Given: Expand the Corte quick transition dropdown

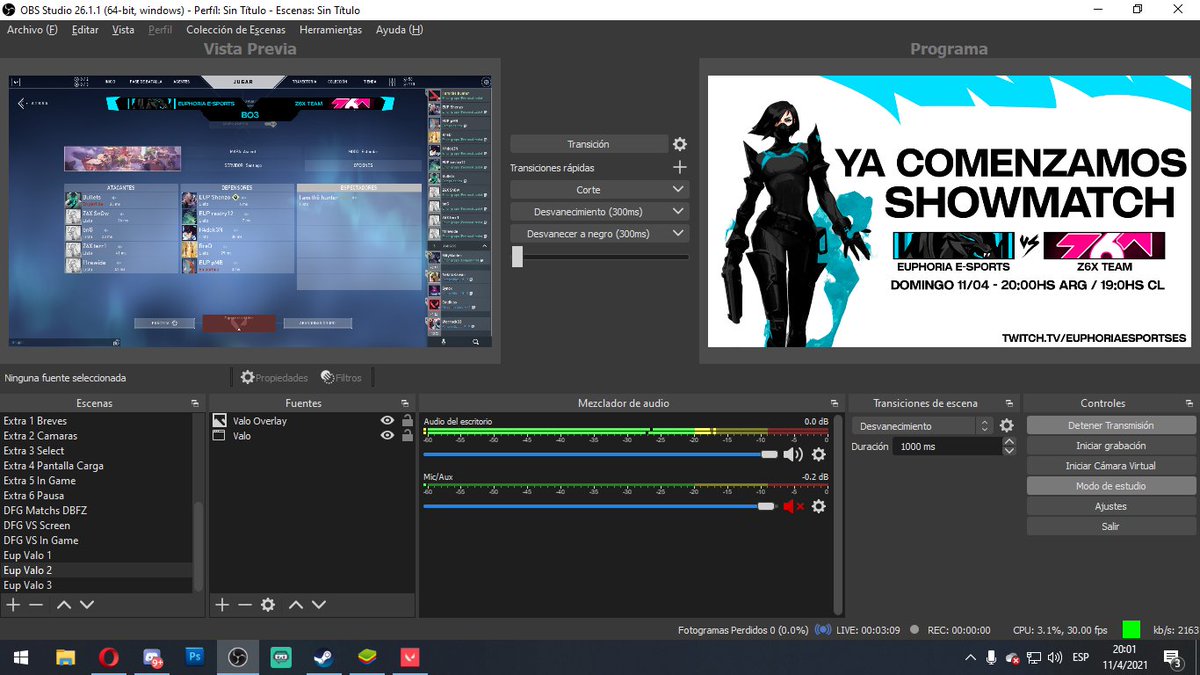Looking at the screenshot, I should (678, 190).
